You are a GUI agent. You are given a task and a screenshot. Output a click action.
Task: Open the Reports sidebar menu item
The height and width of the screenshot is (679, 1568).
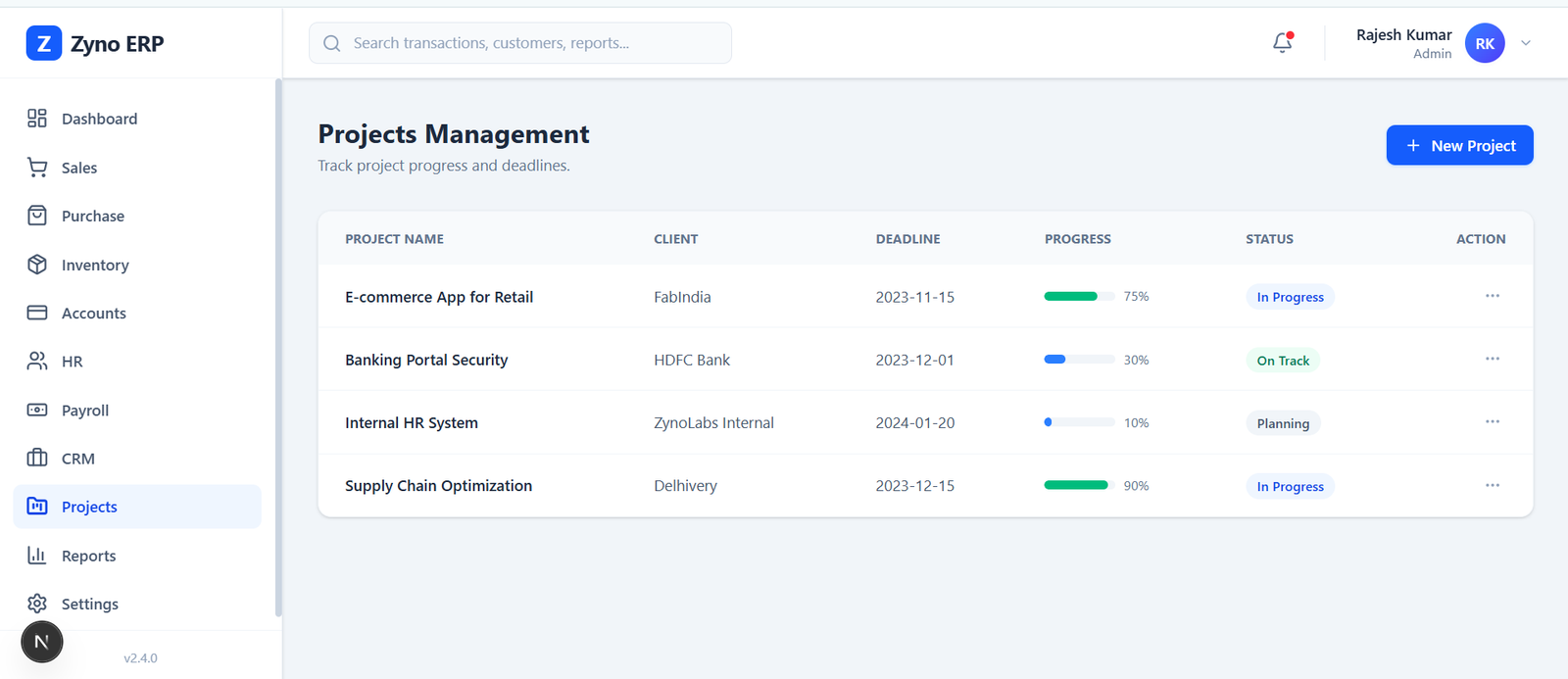(88, 556)
